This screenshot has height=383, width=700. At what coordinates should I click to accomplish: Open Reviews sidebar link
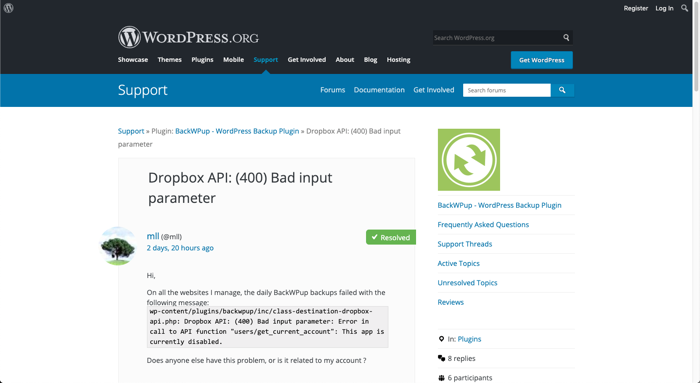coord(450,302)
